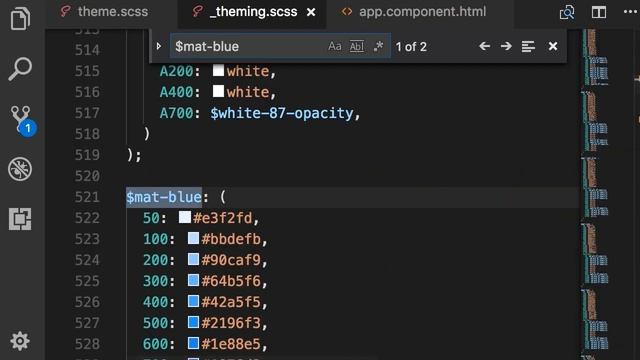Open color swatch for #90caf9

[193, 259]
